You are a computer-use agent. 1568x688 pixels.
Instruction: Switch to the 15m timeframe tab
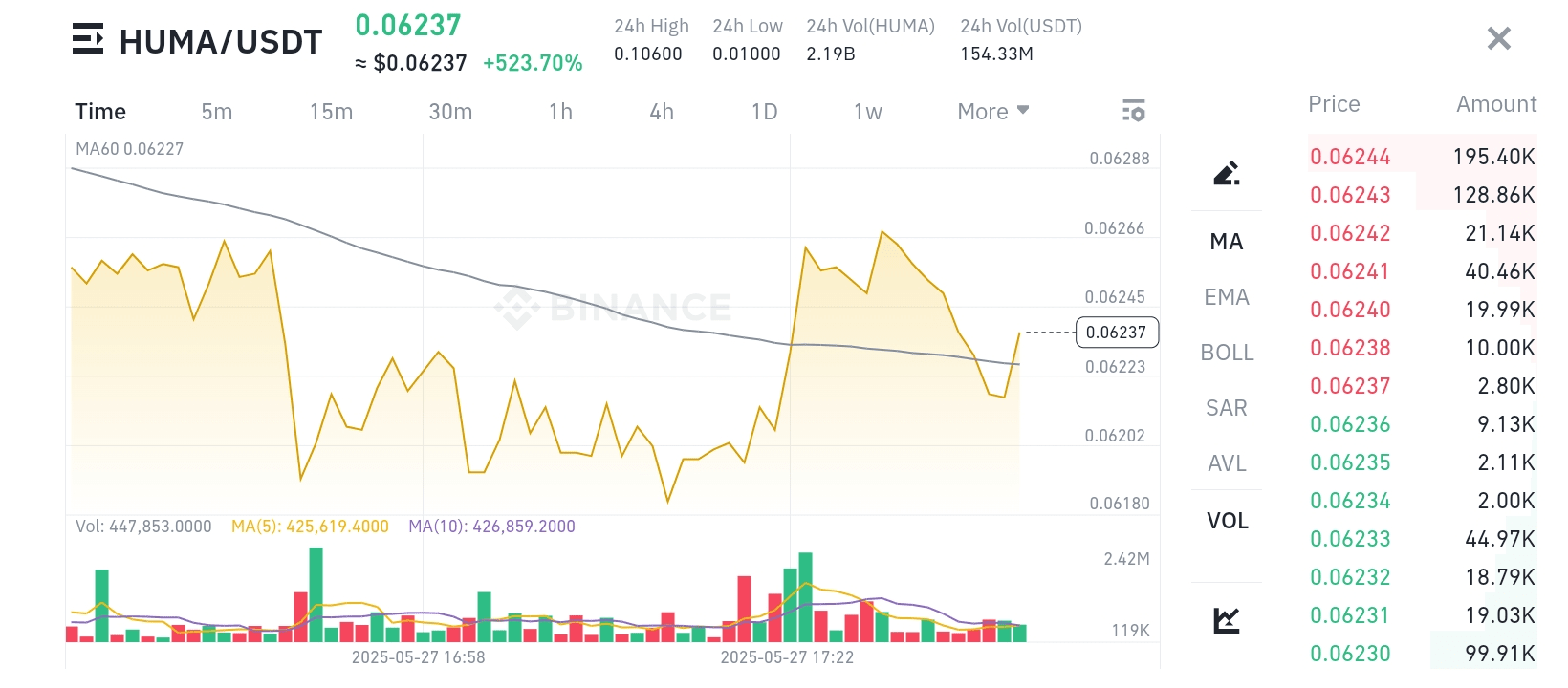point(331,112)
